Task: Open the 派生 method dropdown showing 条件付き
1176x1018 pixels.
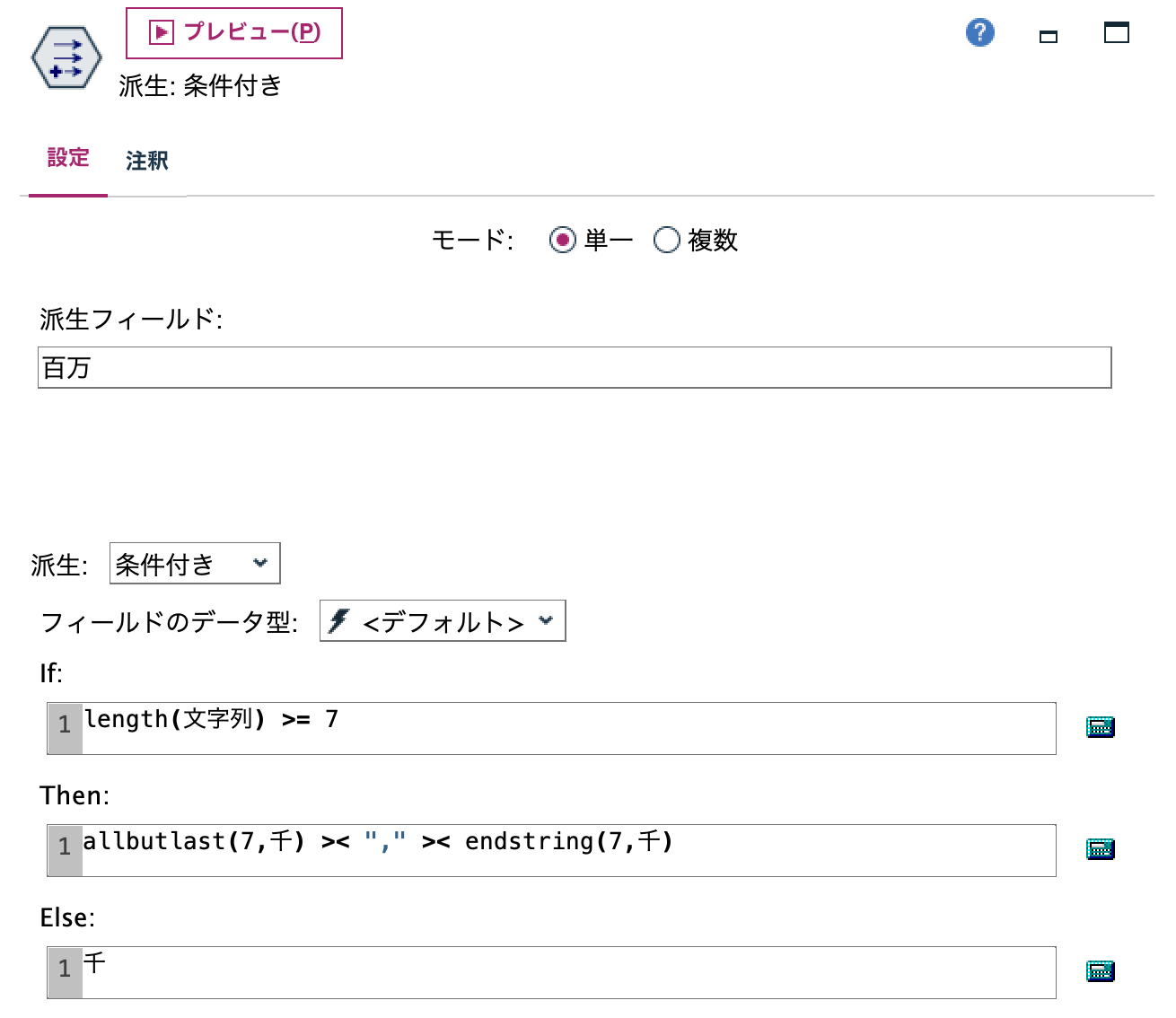Action: (x=194, y=563)
